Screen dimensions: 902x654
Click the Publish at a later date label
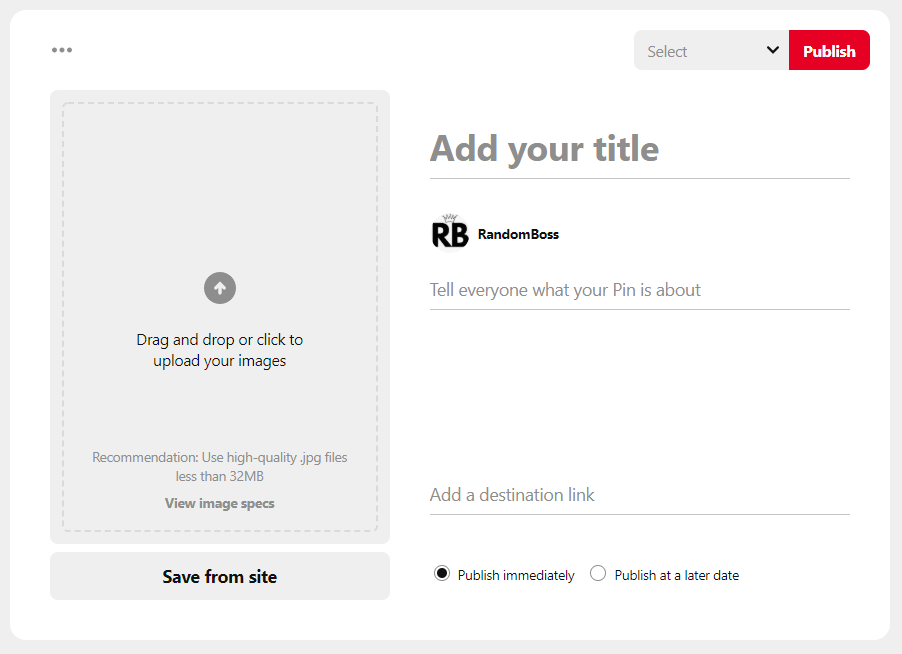(x=676, y=575)
